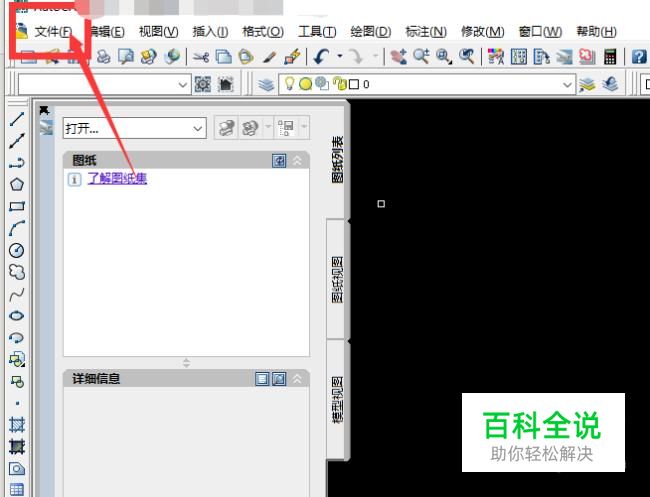650x497 pixels.
Task: Toggle layer 0 viewport freeze icon
Action: tap(322, 84)
